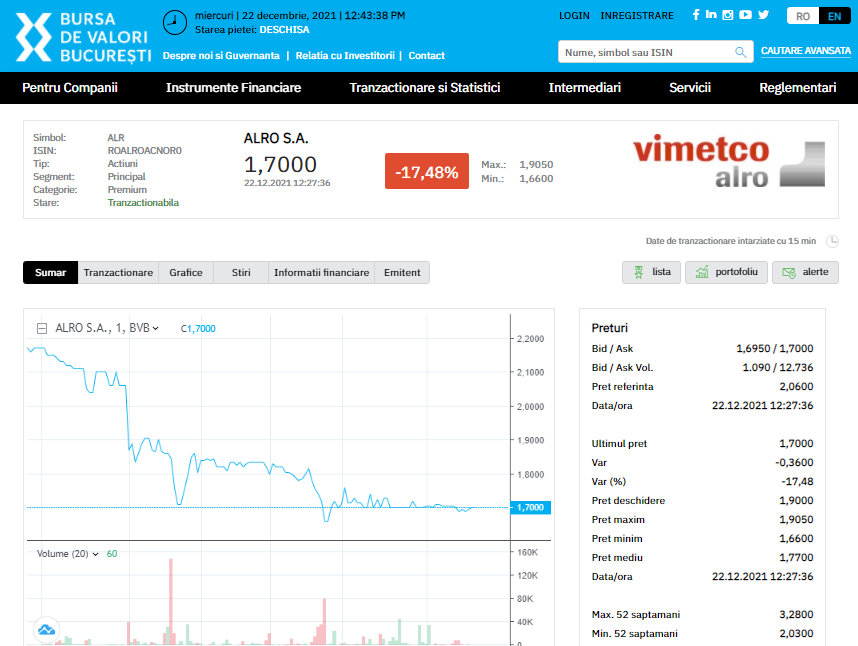858x646 pixels.
Task: Open the Instagram social icon
Action: (x=728, y=15)
